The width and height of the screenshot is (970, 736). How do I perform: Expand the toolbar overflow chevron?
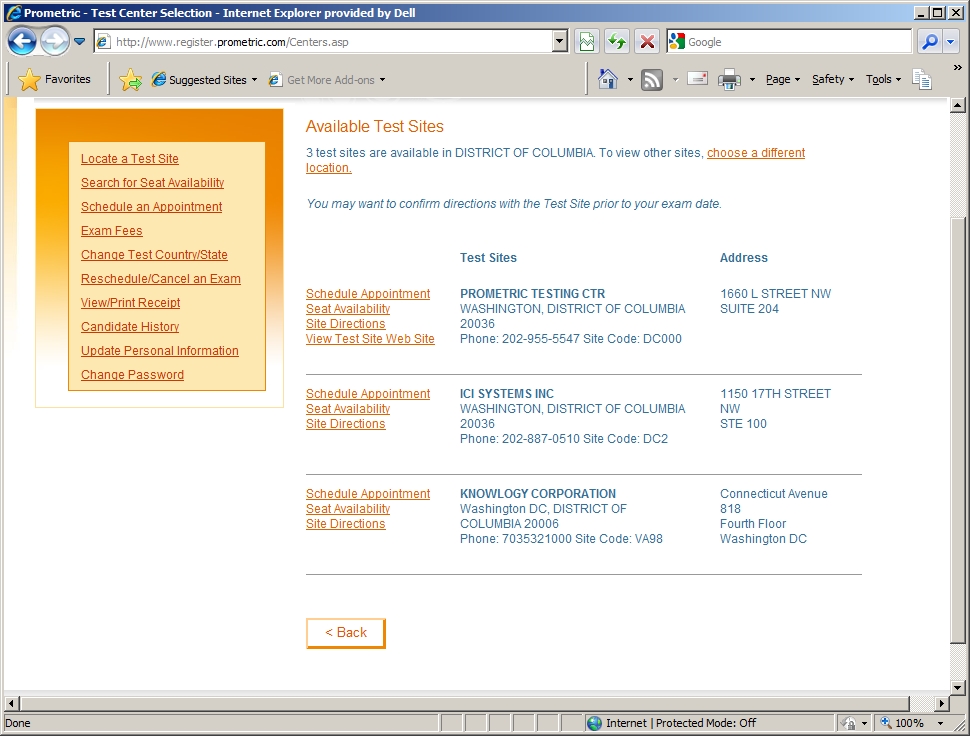[958, 67]
